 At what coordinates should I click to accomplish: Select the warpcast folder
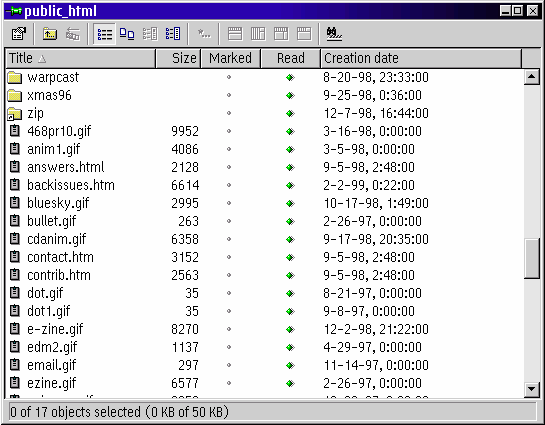(53, 77)
